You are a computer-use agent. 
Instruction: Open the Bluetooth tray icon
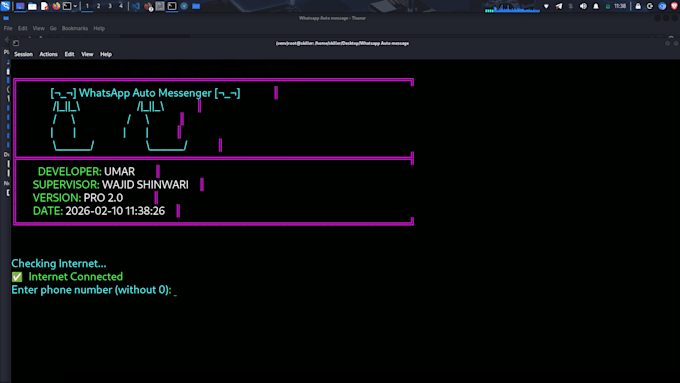(571, 6)
